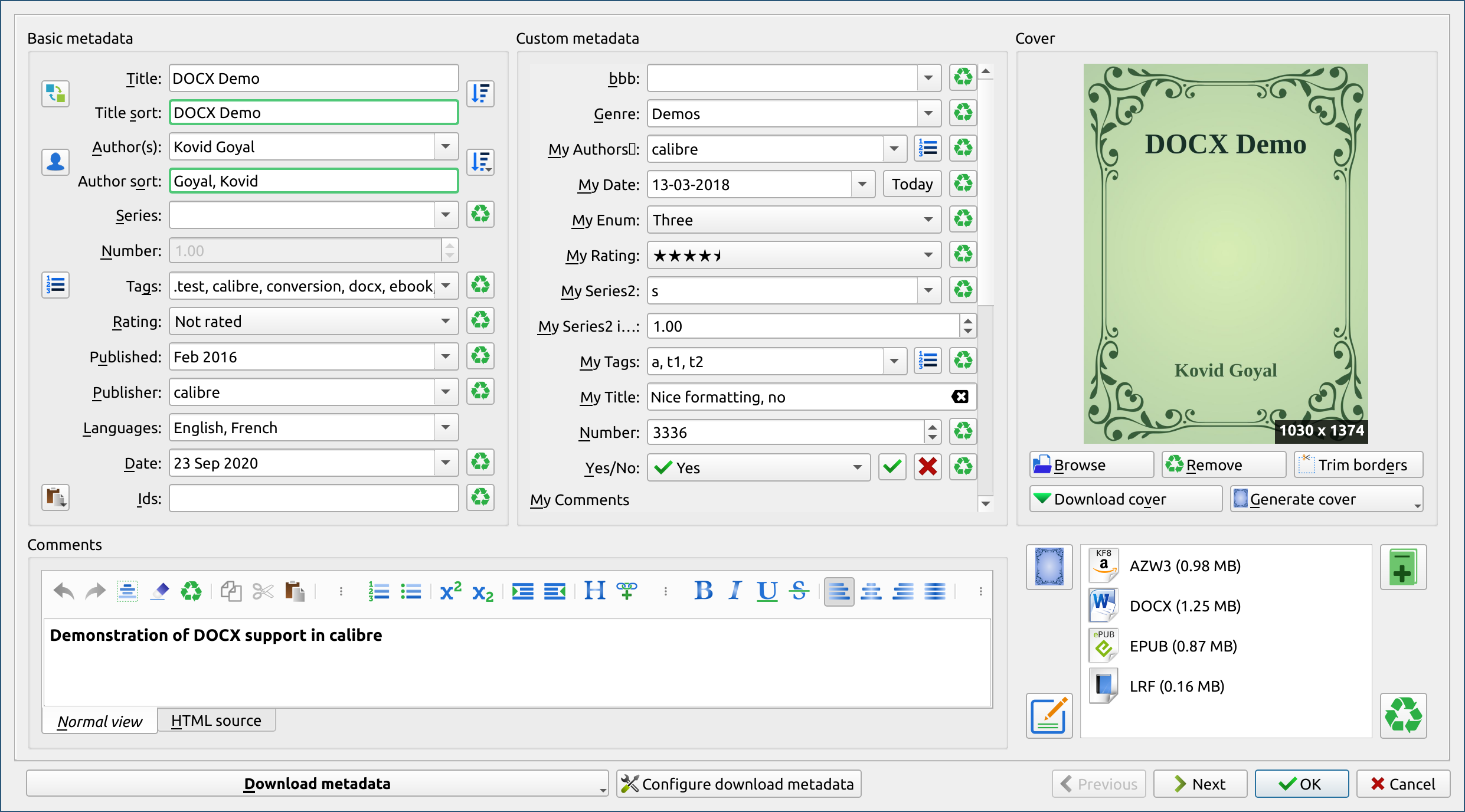
Task: Open the My Enum dropdown
Action: tap(928, 220)
